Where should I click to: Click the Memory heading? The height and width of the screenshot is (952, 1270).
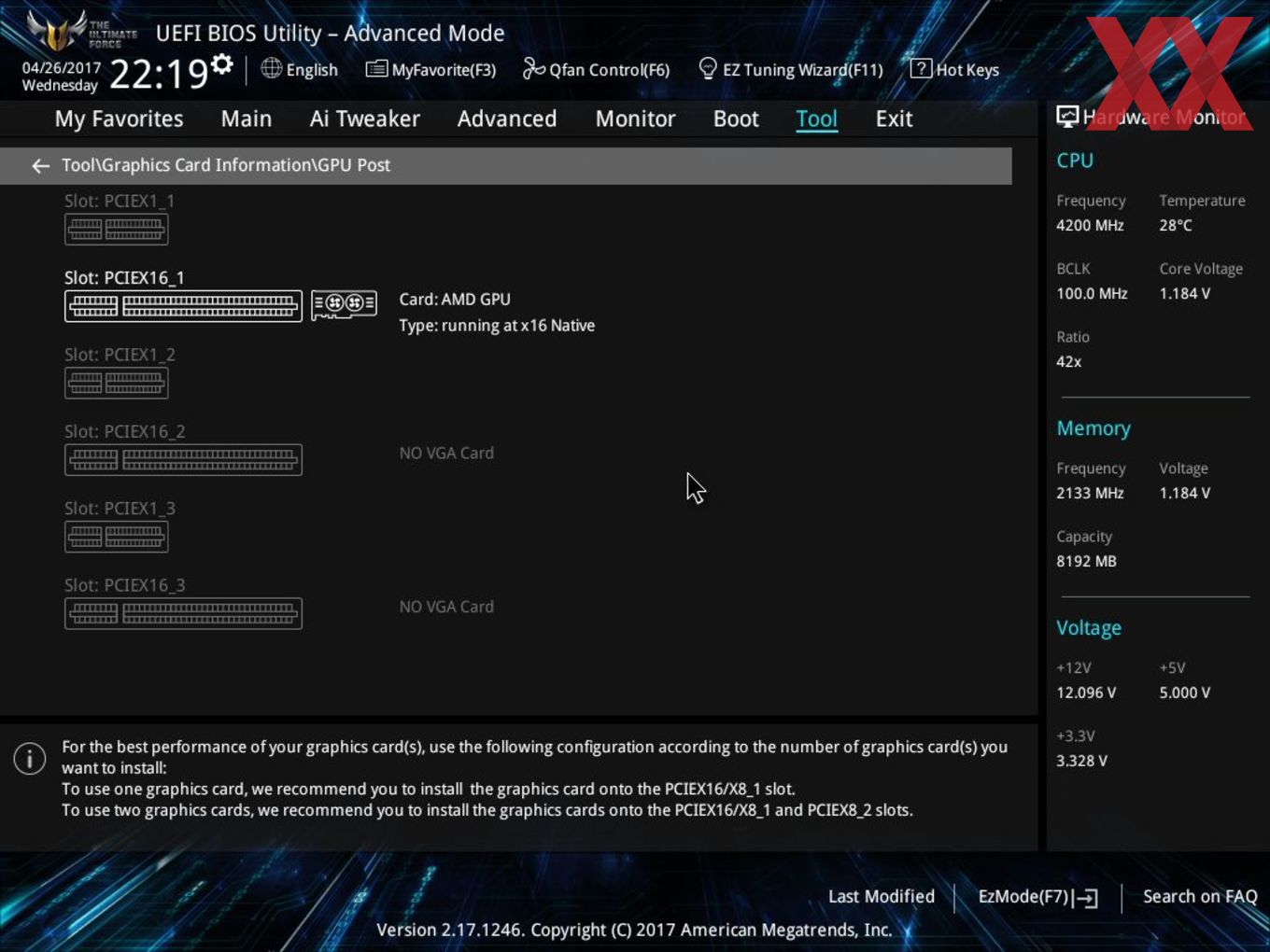[x=1094, y=428]
